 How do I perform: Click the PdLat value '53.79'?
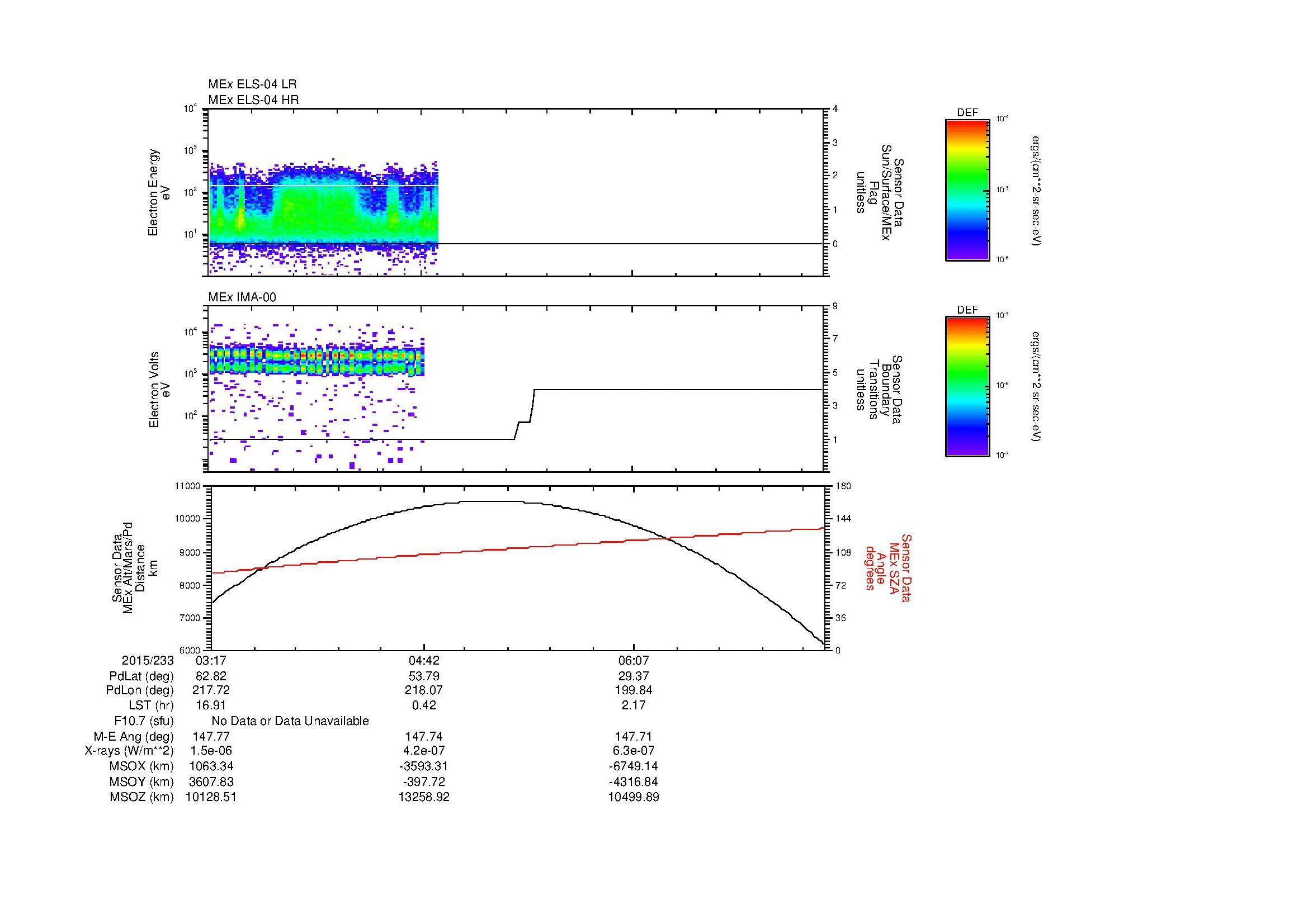tap(424, 676)
